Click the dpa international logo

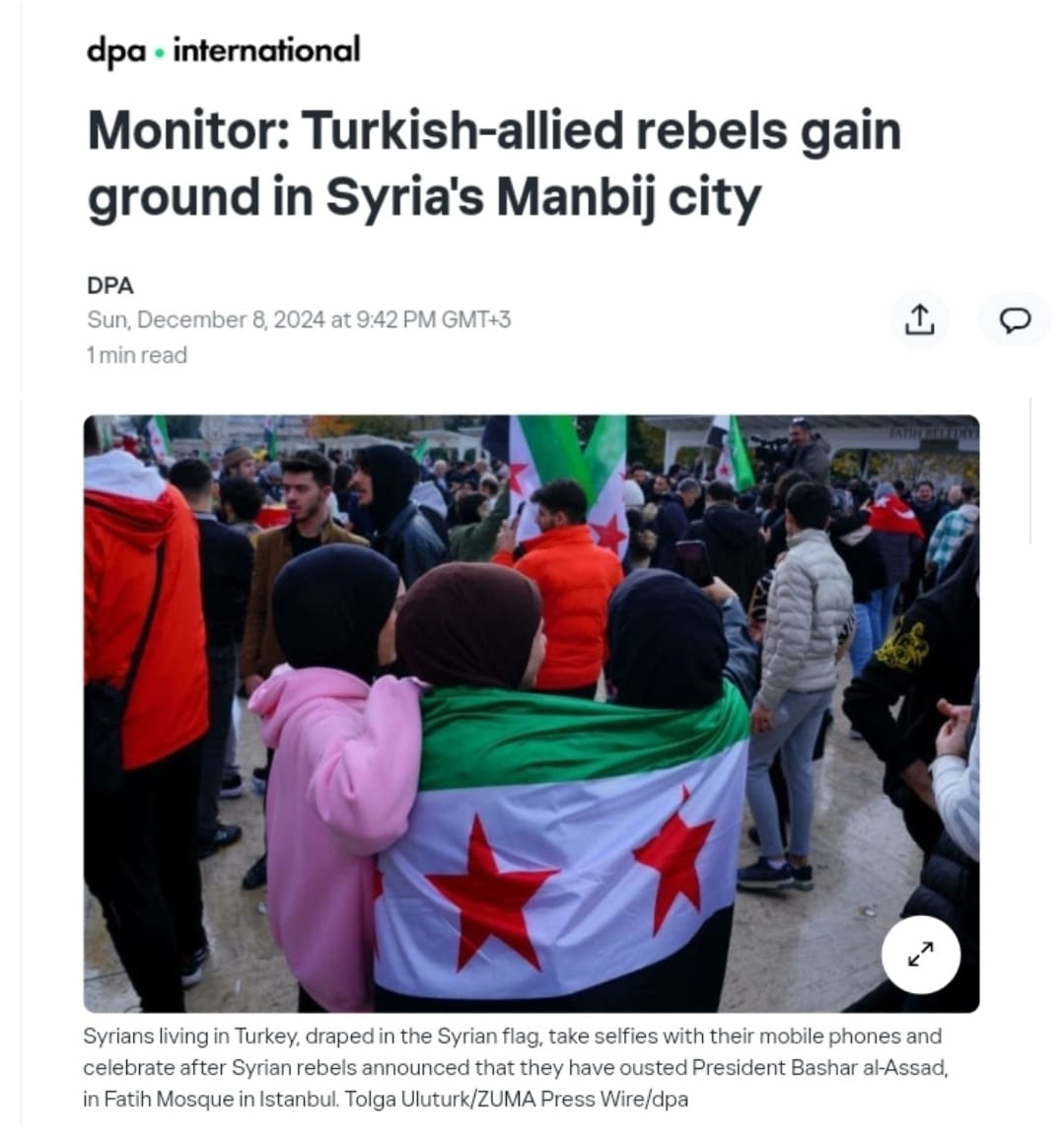click(224, 50)
